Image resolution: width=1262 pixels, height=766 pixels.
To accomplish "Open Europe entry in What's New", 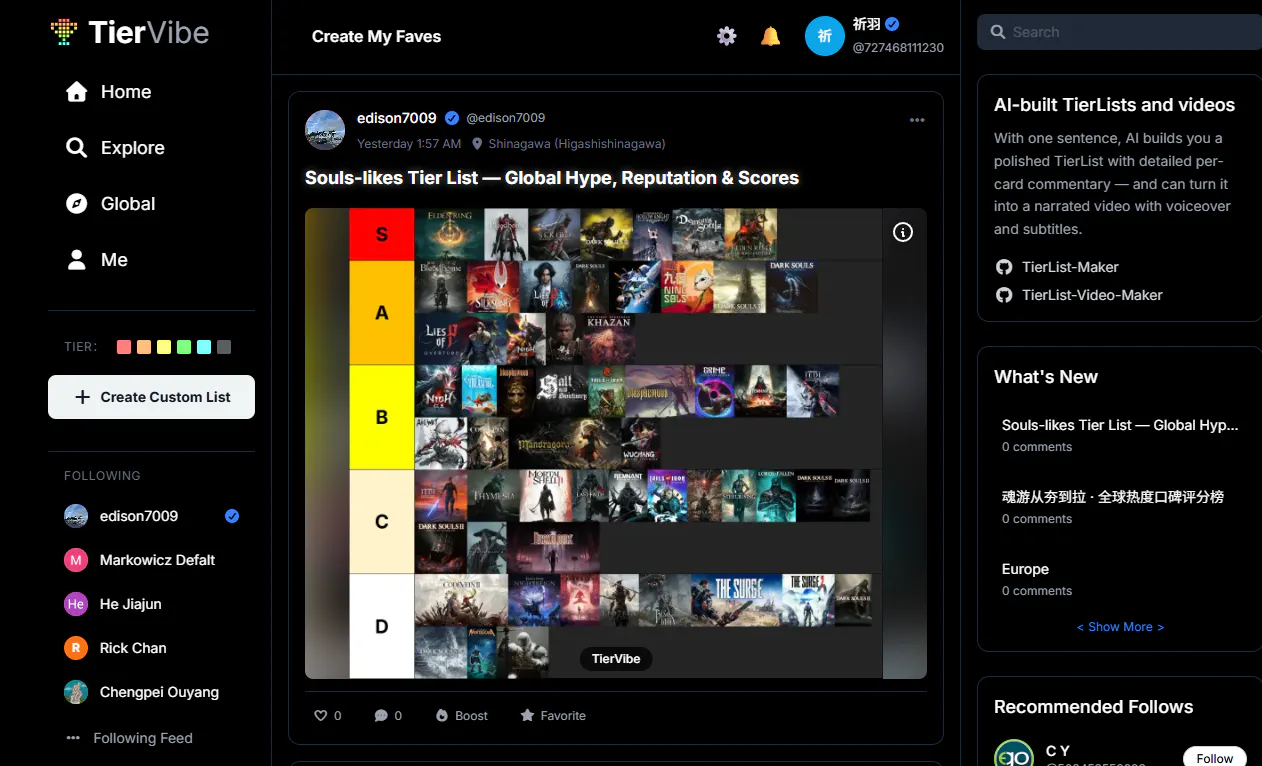I will point(1025,569).
